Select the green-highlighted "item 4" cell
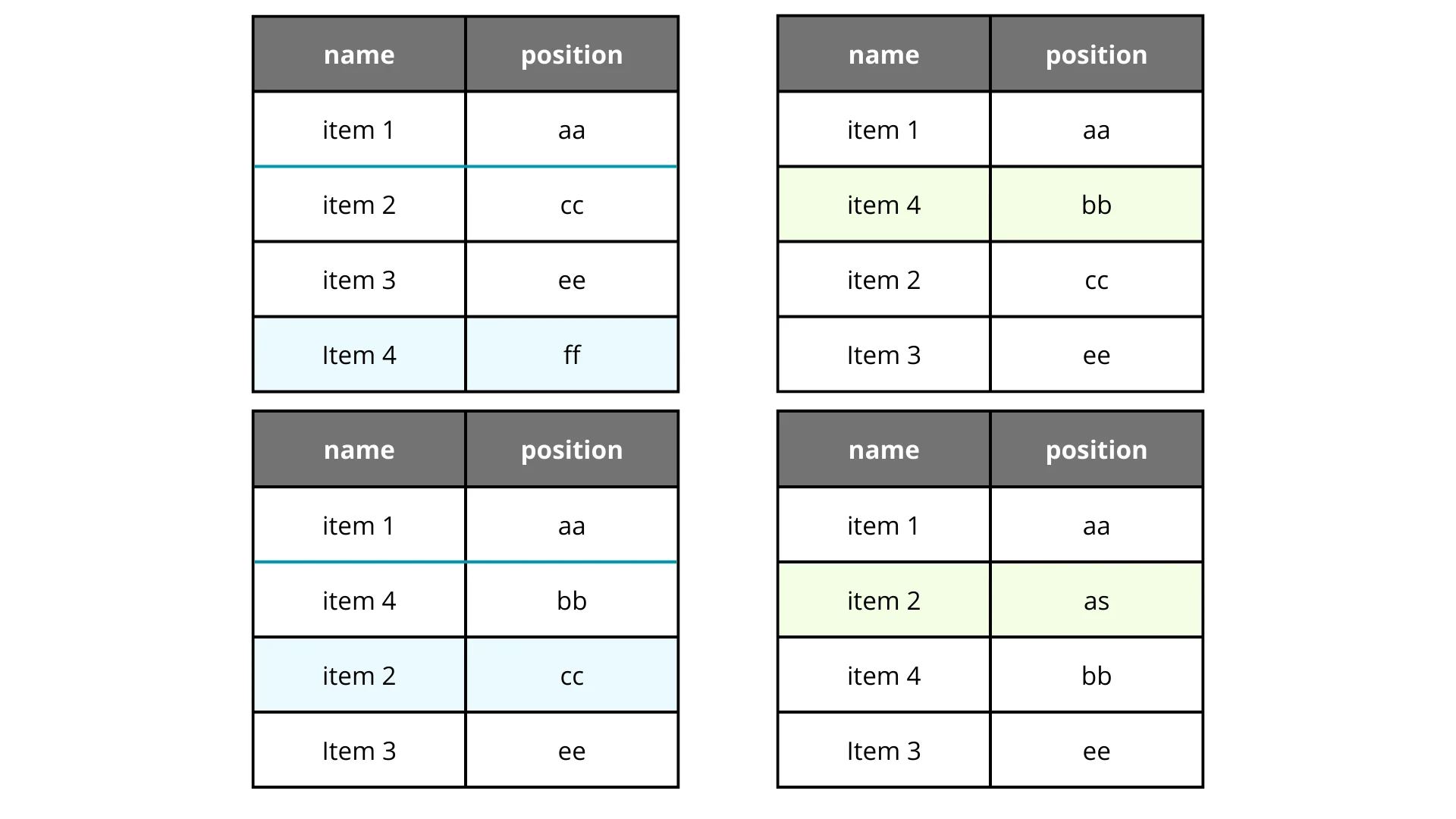 883,205
